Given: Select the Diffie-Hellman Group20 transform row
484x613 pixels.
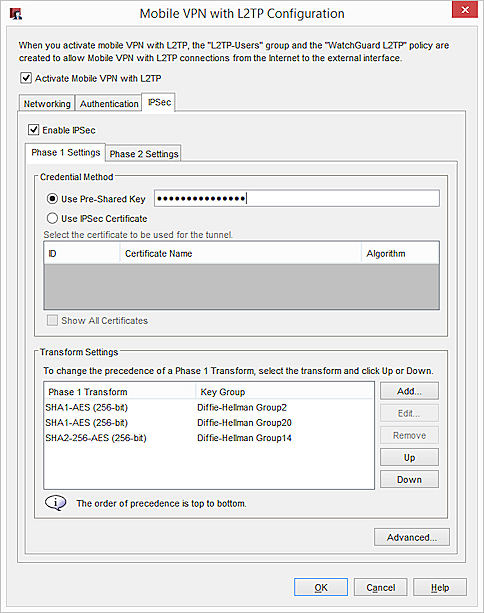Looking at the screenshot, I should pos(209,423).
